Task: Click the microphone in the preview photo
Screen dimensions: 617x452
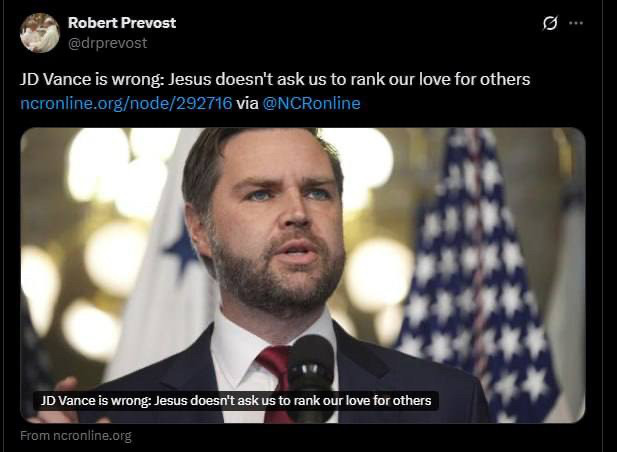Action: [311, 376]
